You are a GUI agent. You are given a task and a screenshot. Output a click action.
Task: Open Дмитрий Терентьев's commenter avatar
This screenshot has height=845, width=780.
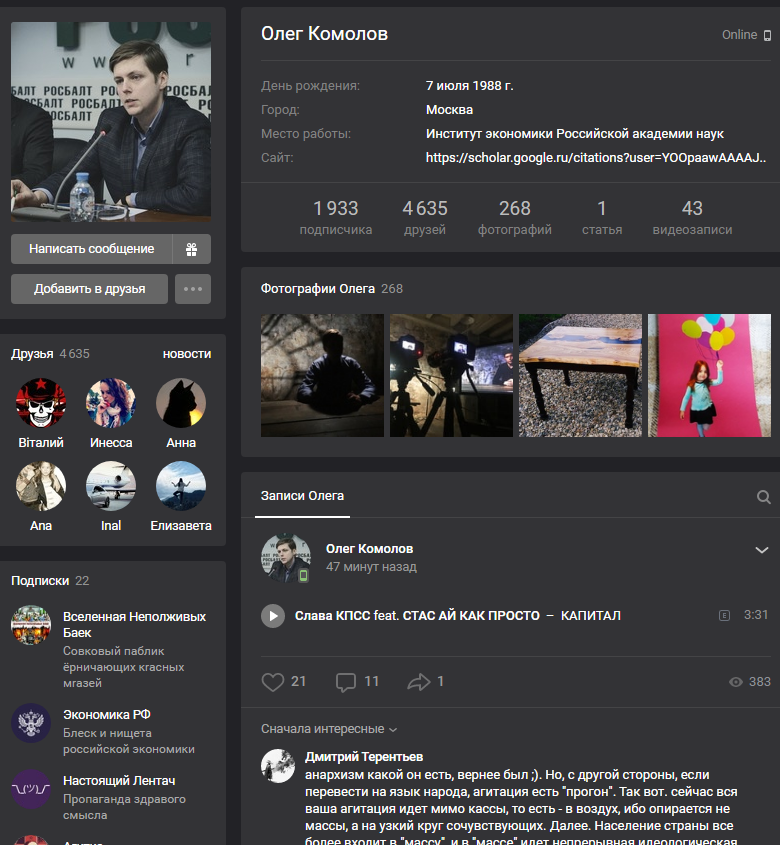point(278,766)
